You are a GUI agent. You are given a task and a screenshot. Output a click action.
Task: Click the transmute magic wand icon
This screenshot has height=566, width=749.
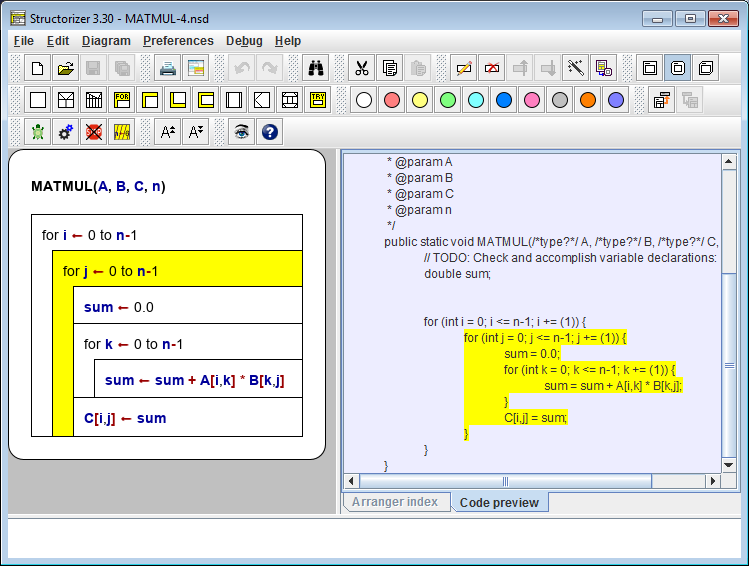[x=576, y=68]
